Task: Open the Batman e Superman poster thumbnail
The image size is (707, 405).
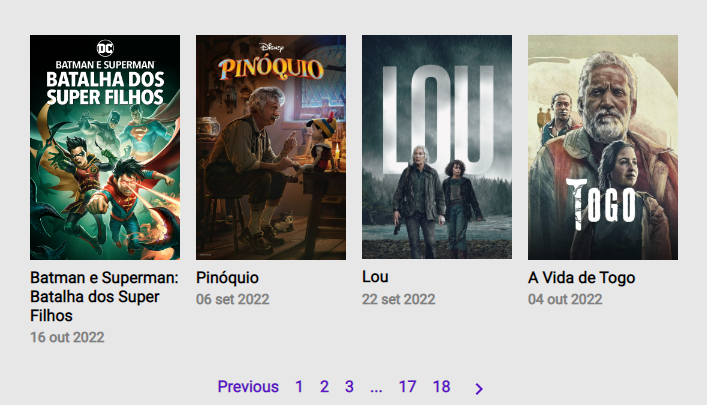Action: point(105,147)
